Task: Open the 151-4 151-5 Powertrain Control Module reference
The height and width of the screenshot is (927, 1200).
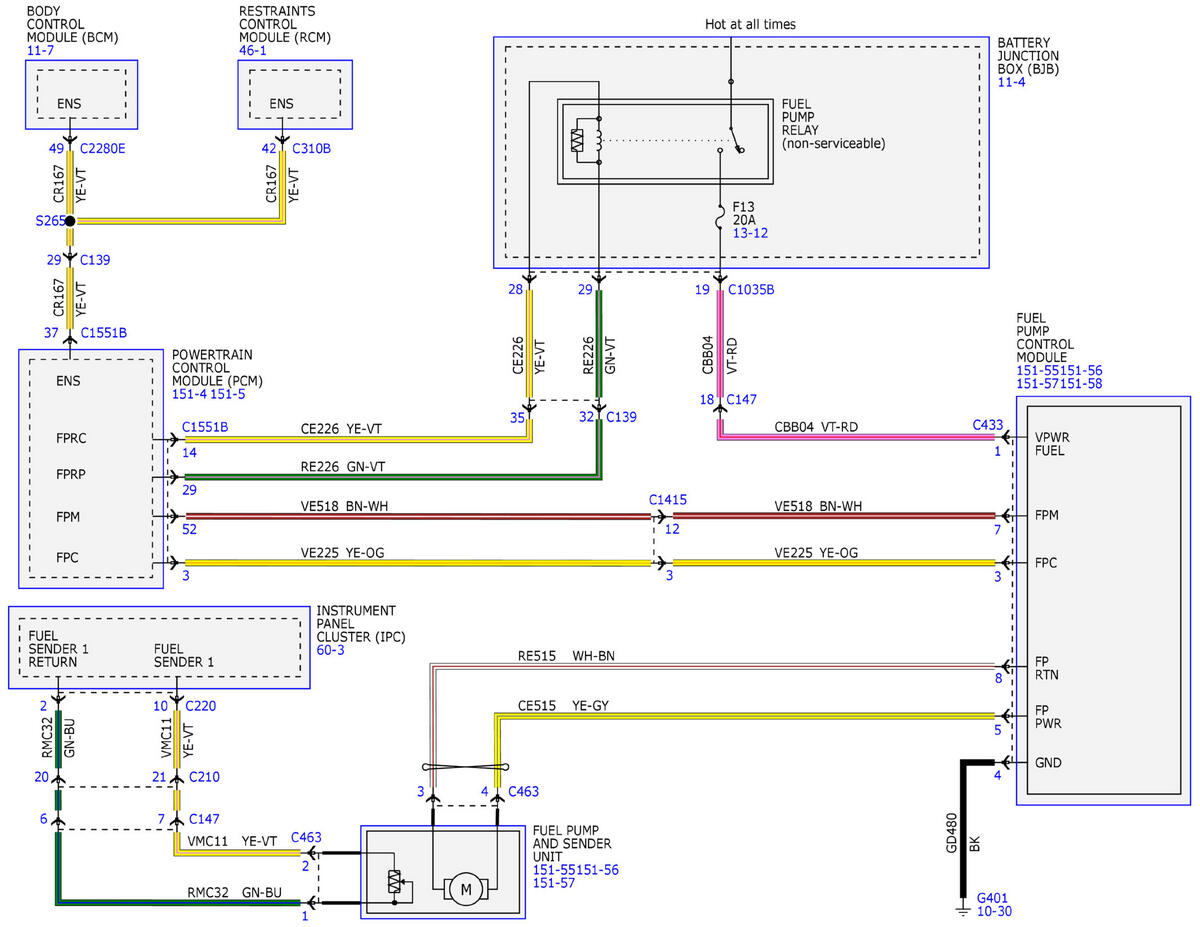Action: 208,394
